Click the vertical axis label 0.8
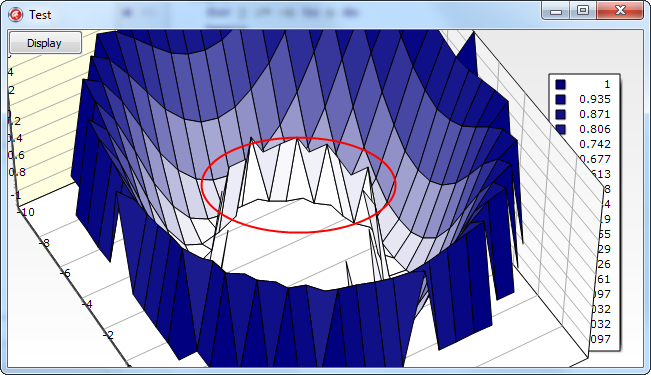Screen dimensions: 651x375 pyautogui.click(x=17, y=172)
